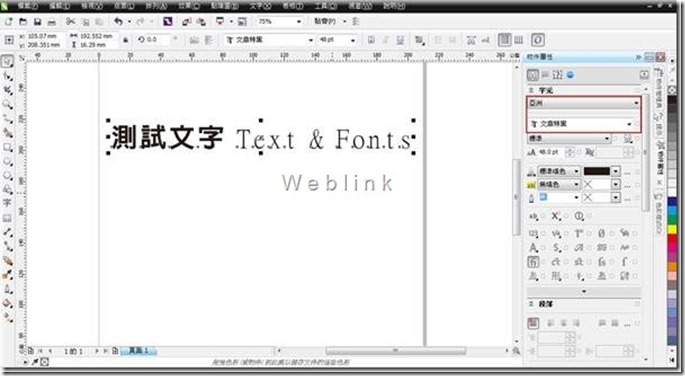The width and height of the screenshot is (685, 376).
Task: Click the text fill black color swatch
Action: coord(597,171)
